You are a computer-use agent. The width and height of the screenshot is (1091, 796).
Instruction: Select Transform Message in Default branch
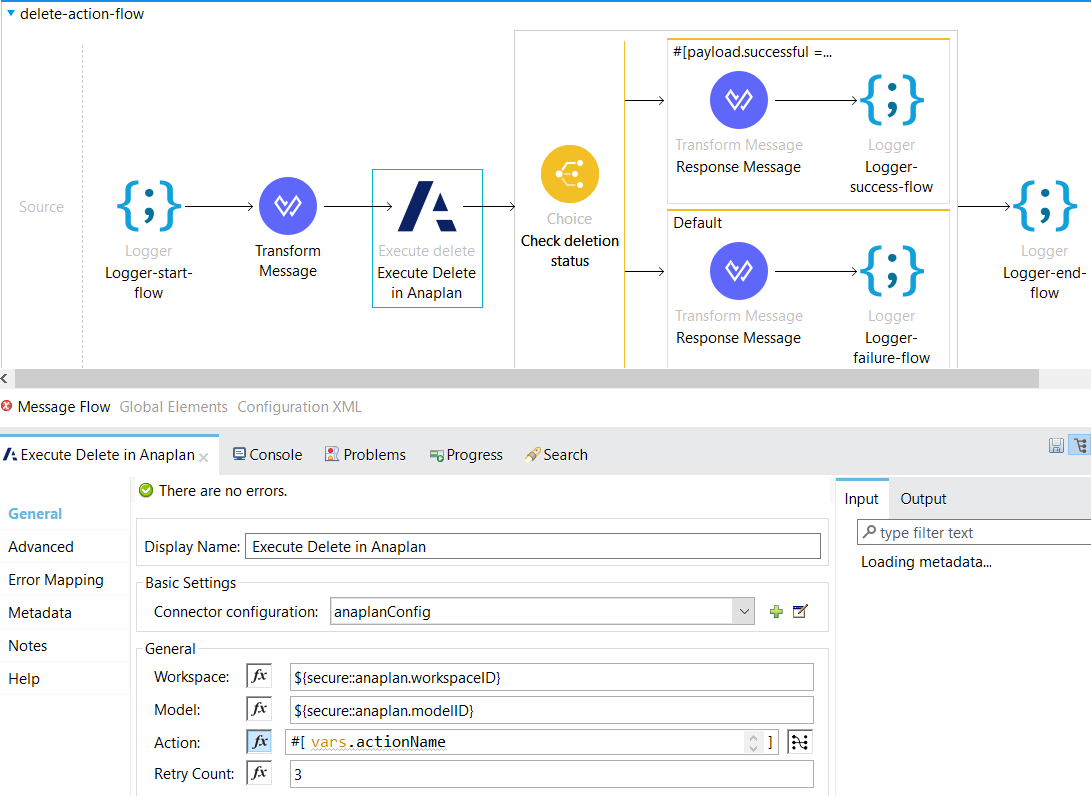738,271
